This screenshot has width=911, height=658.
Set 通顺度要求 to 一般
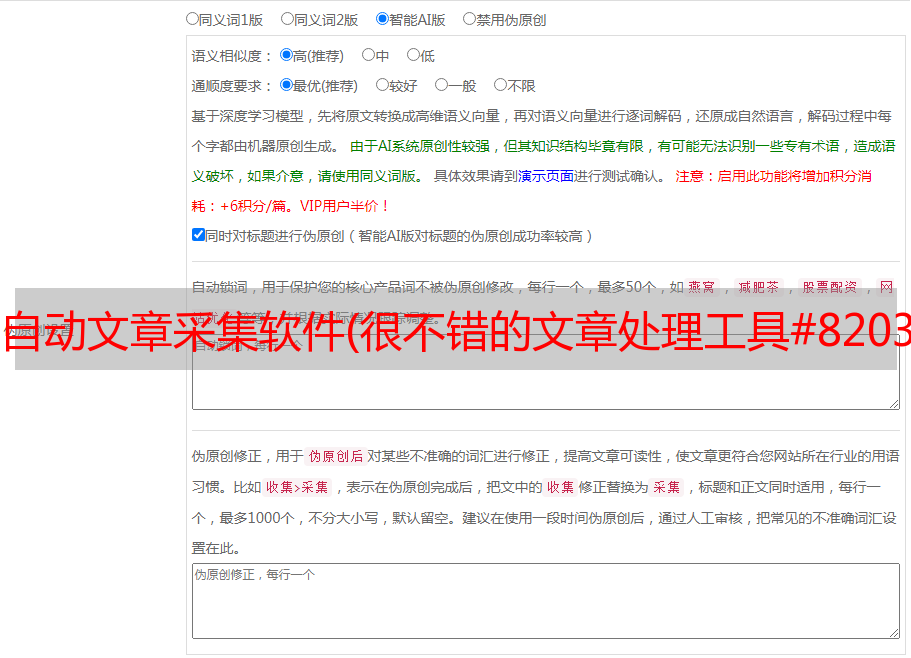point(442,85)
